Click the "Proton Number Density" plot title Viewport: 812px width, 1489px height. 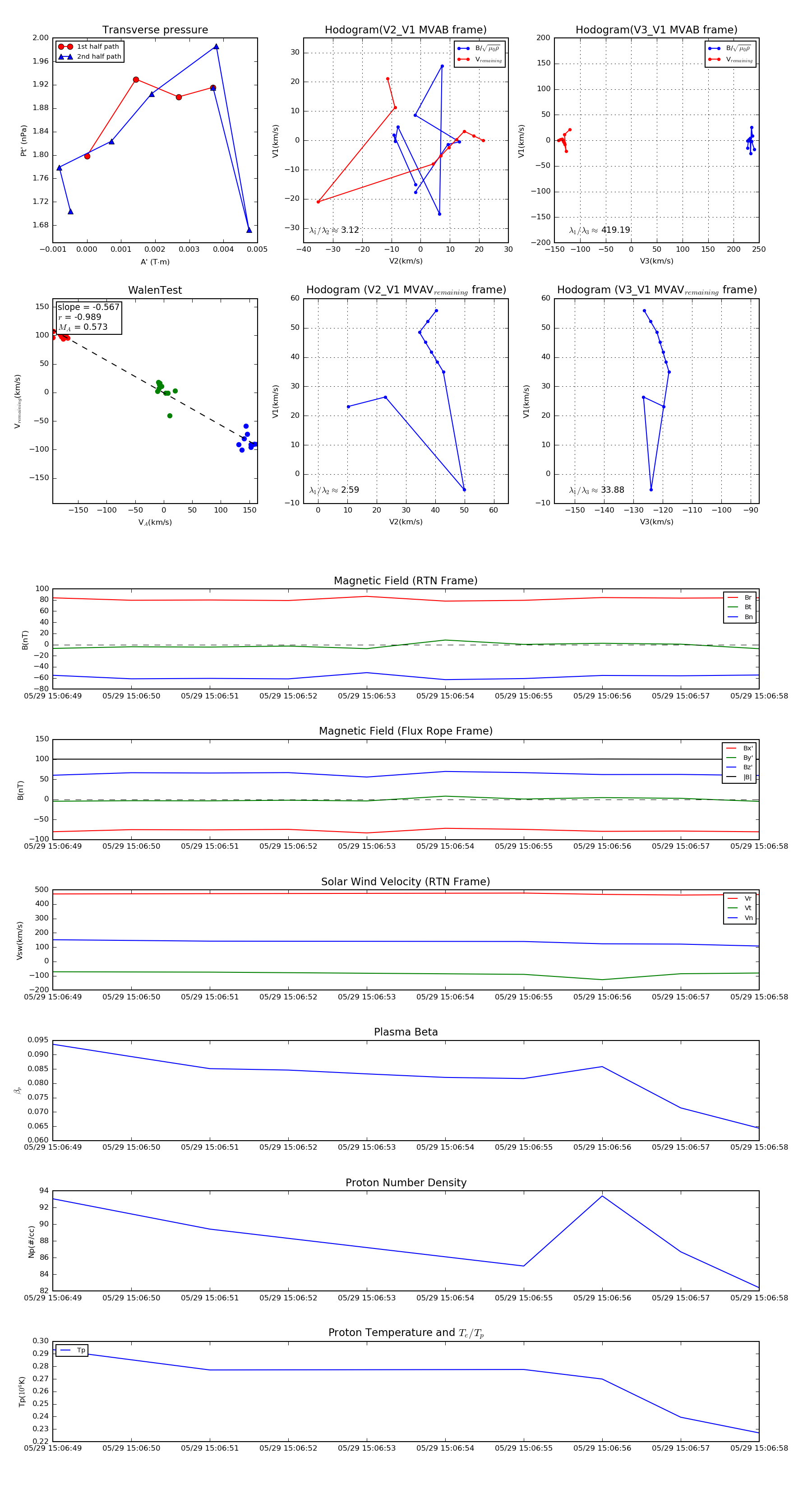406,1183
